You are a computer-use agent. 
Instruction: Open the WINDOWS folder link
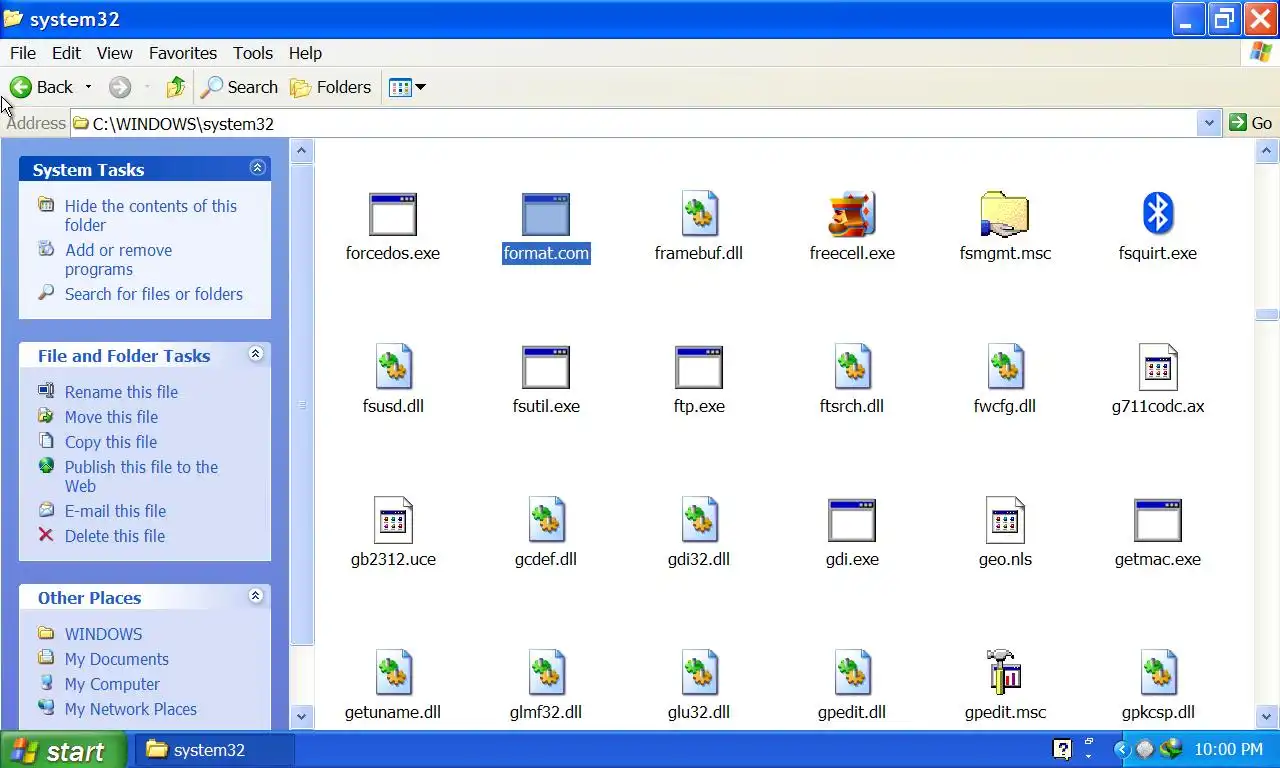103,634
